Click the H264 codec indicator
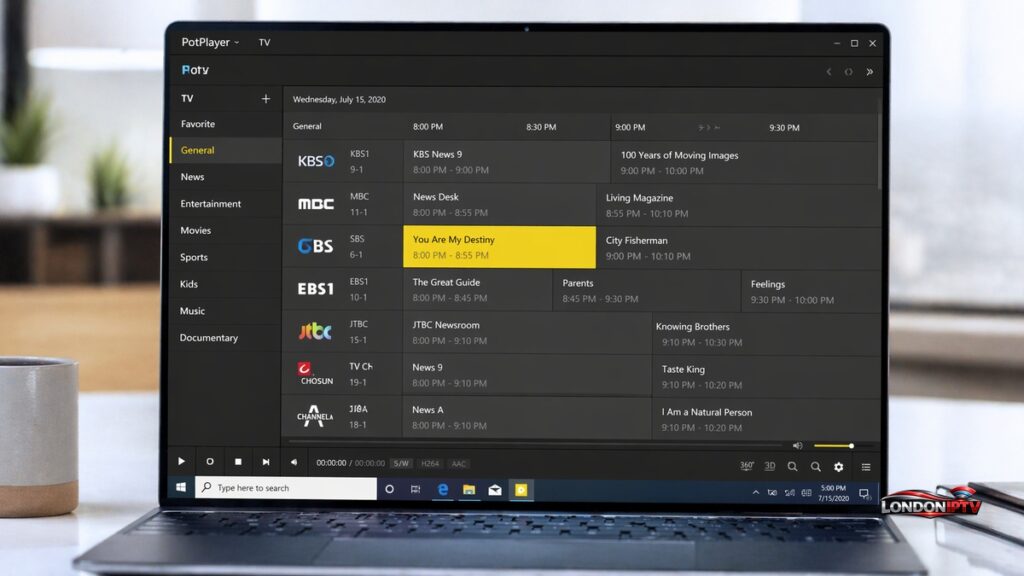Image resolution: width=1024 pixels, height=576 pixels. tap(430, 464)
